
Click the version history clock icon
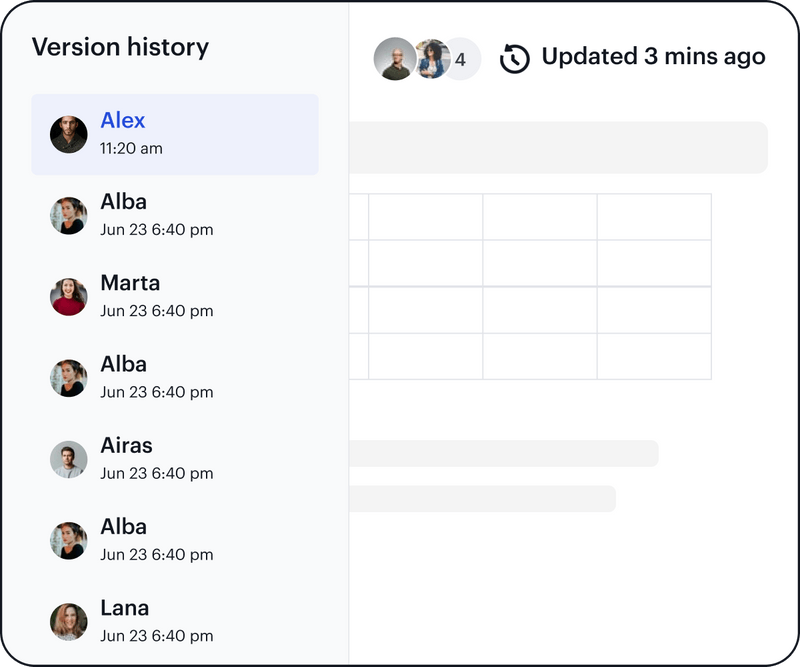coord(515,59)
